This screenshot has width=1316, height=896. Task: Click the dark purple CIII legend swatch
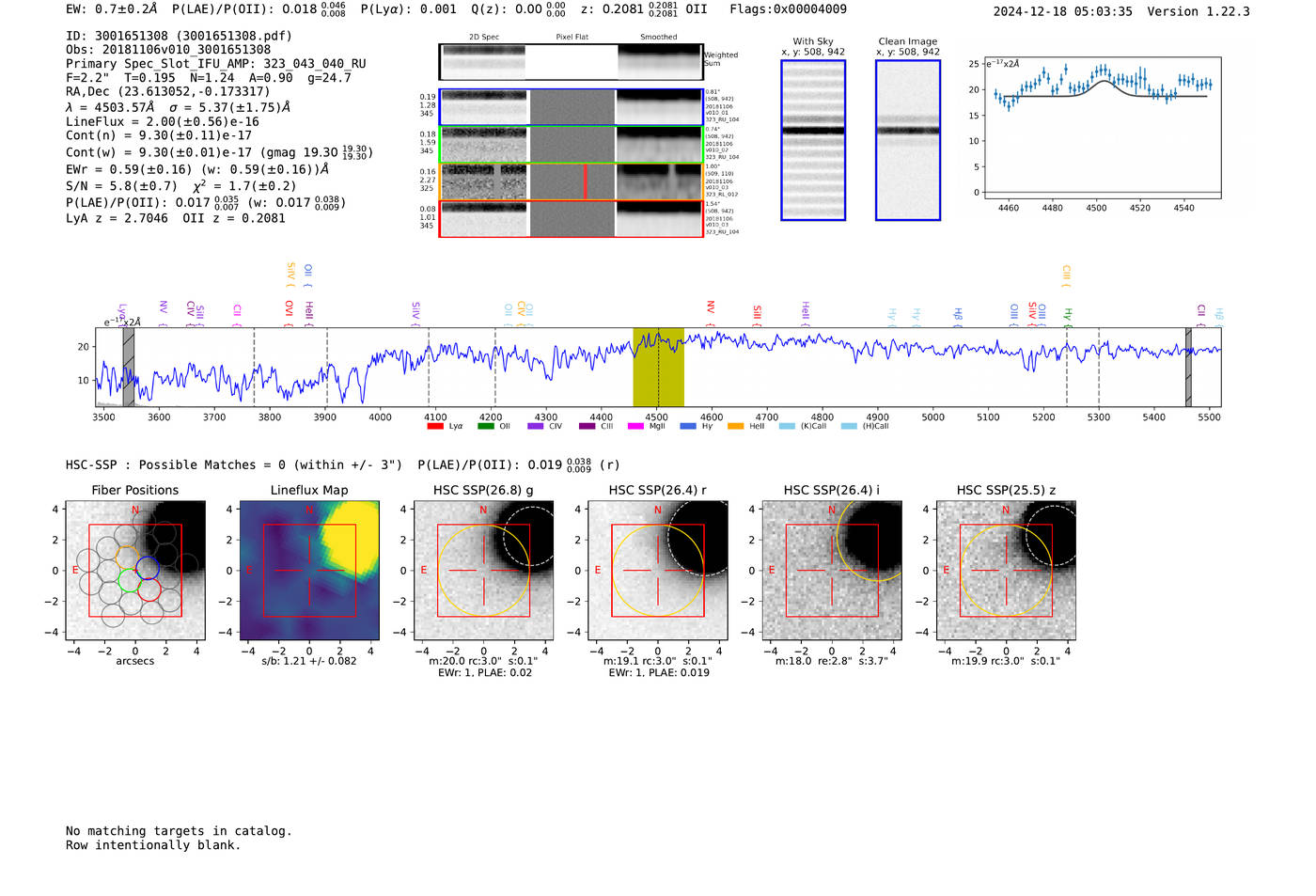click(587, 426)
